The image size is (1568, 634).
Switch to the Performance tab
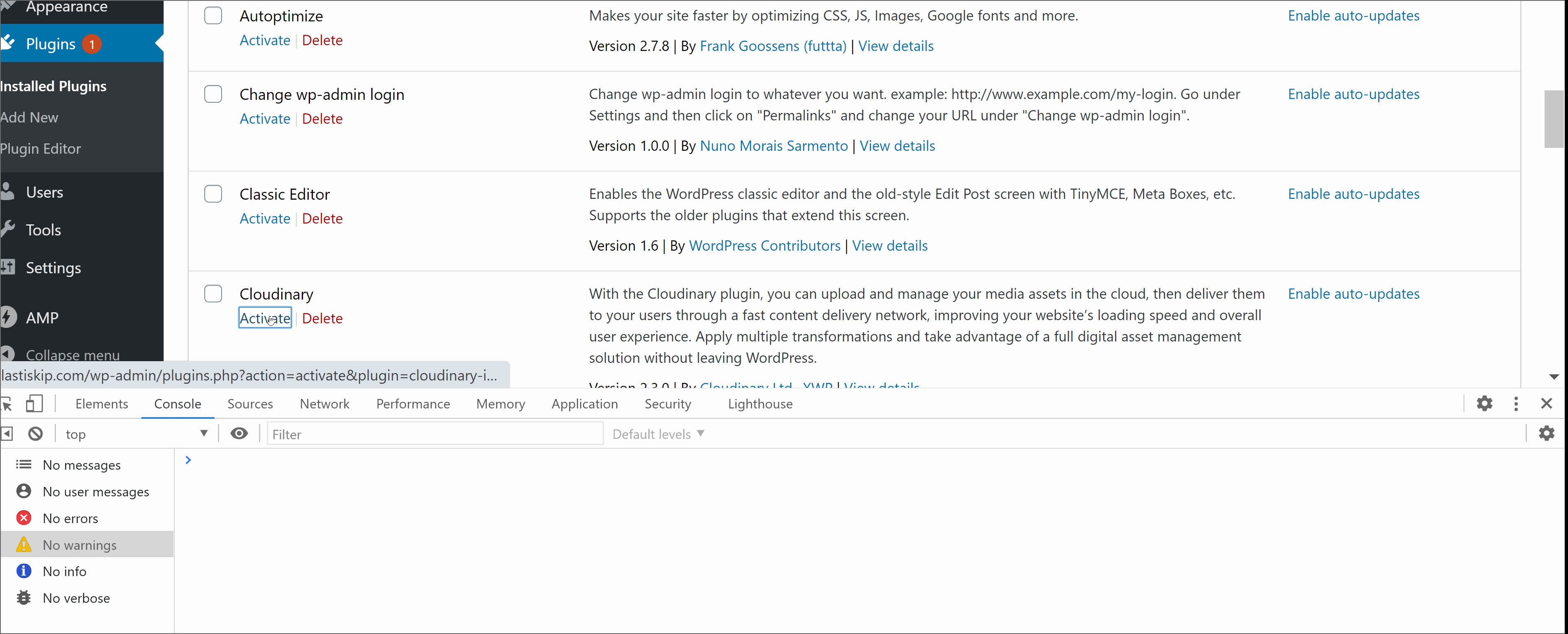point(413,403)
